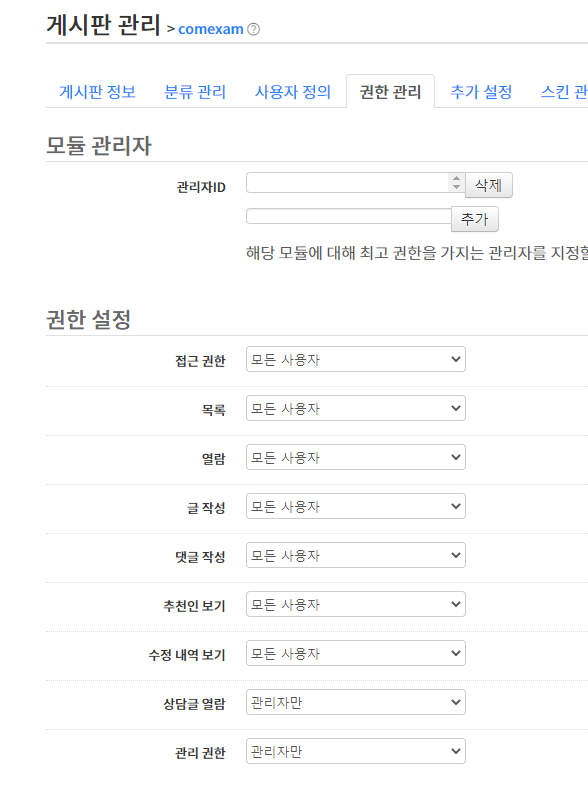Viewport: 588px width, 787px height.
Task: Select the 권한 관리 tab
Action: point(390,91)
